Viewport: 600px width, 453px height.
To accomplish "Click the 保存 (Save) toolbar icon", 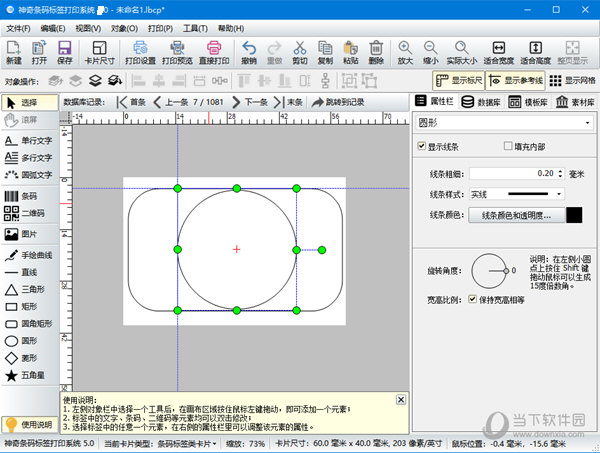I will pos(65,52).
